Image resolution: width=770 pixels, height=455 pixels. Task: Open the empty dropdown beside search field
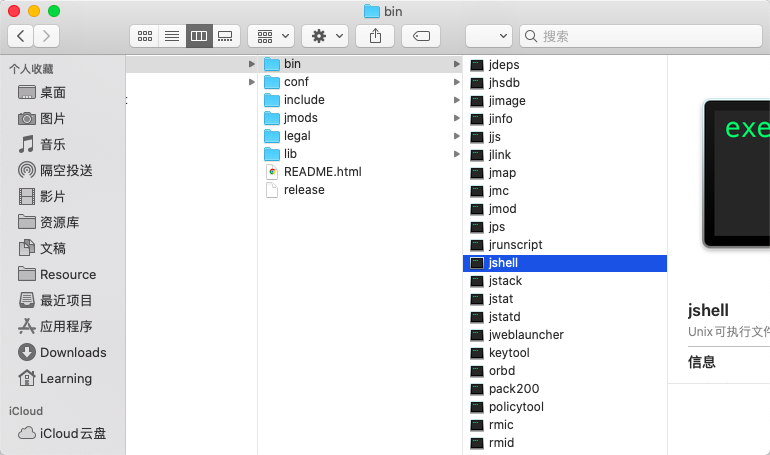coord(489,36)
